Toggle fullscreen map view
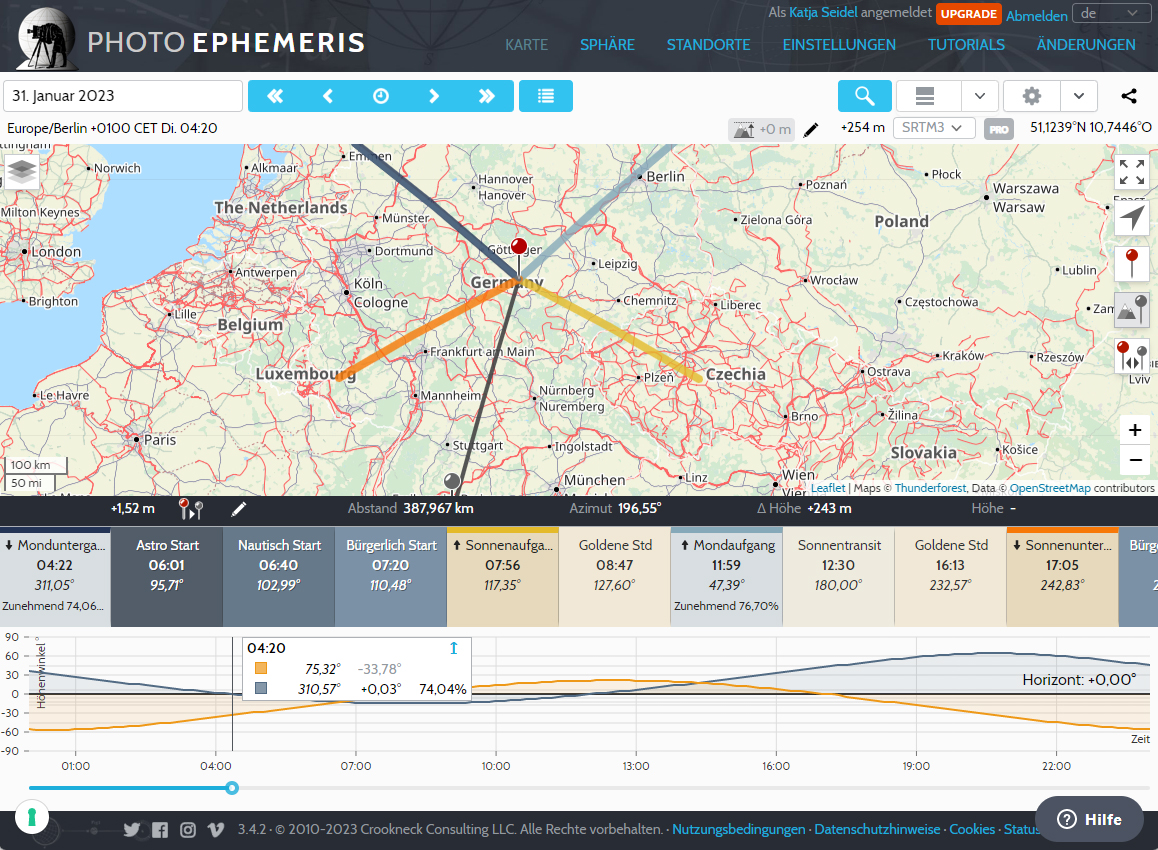This screenshot has width=1158, height=850. point(1132,172)
